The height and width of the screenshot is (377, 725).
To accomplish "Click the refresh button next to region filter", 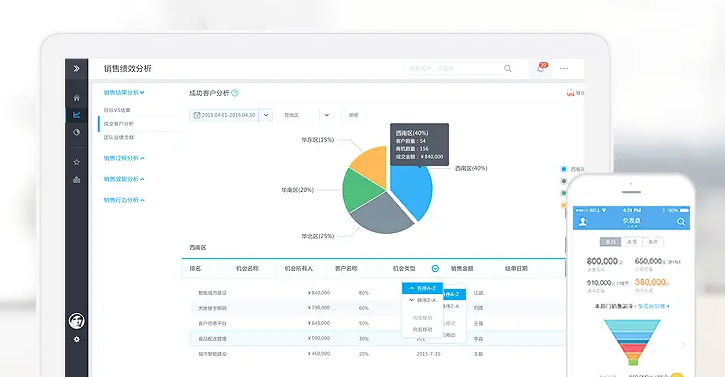I will coord(354,115).
